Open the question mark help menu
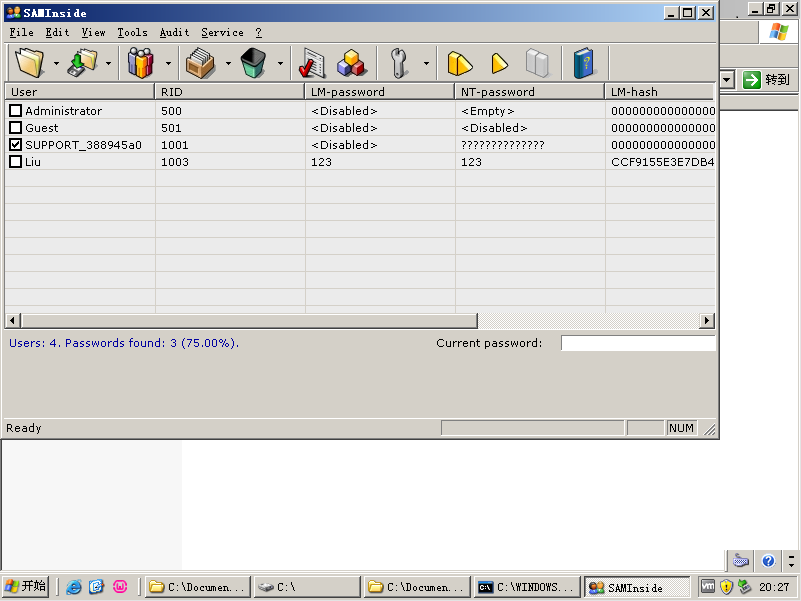Viewport: 801px width, 601px height. point(258,32)
